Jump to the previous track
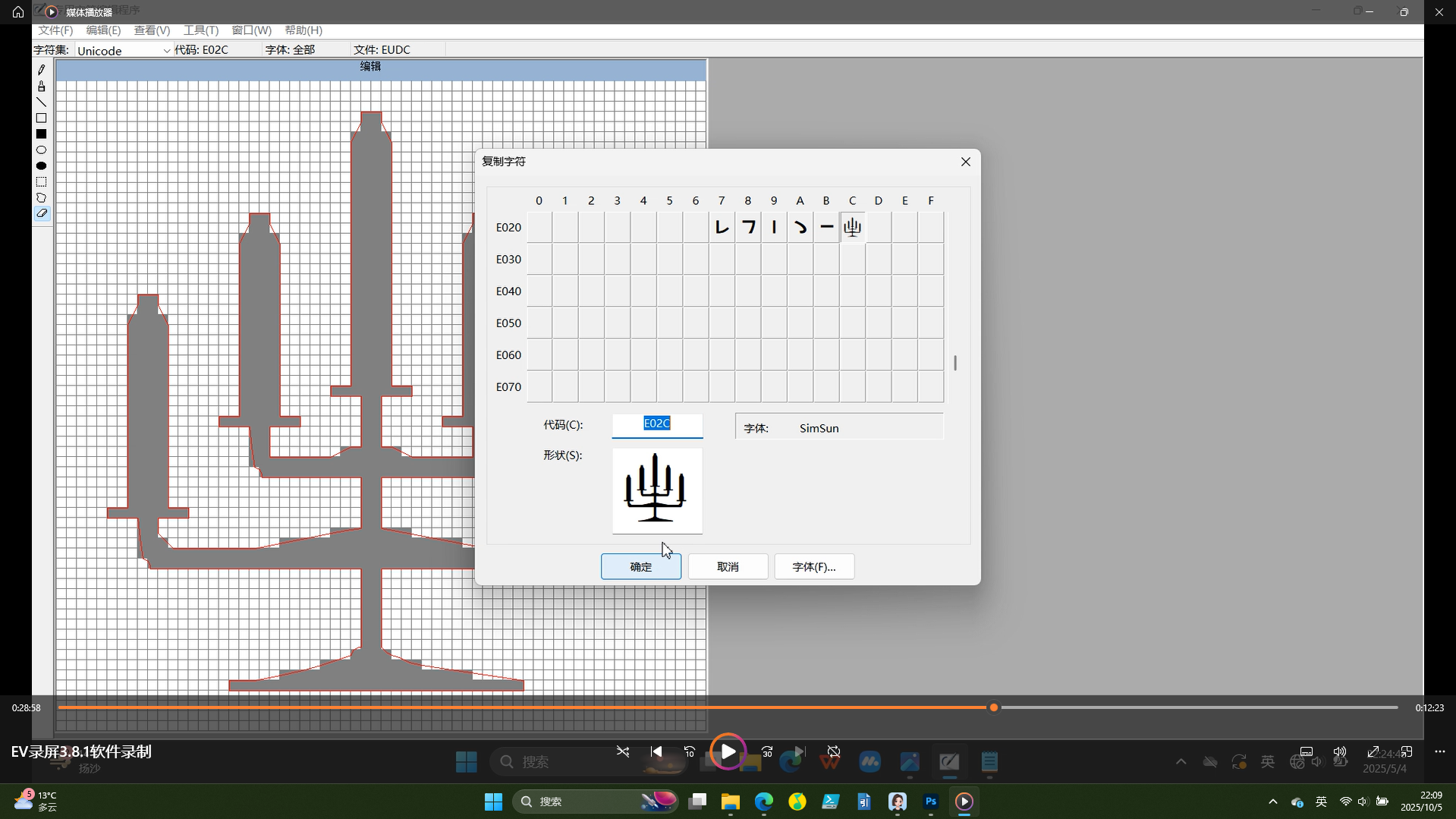 656,751
